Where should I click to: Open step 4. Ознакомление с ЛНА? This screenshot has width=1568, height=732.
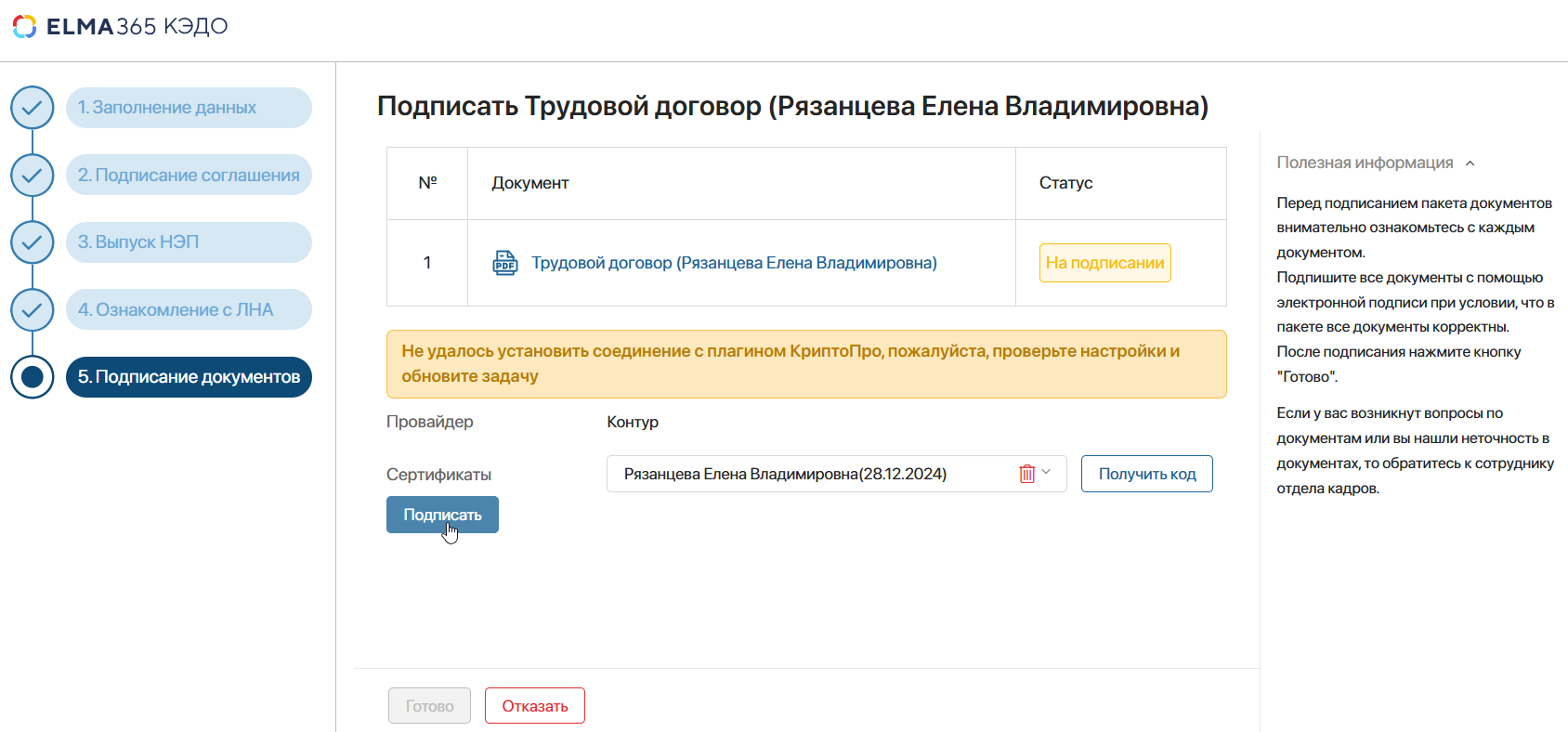(x=189, y=309)
